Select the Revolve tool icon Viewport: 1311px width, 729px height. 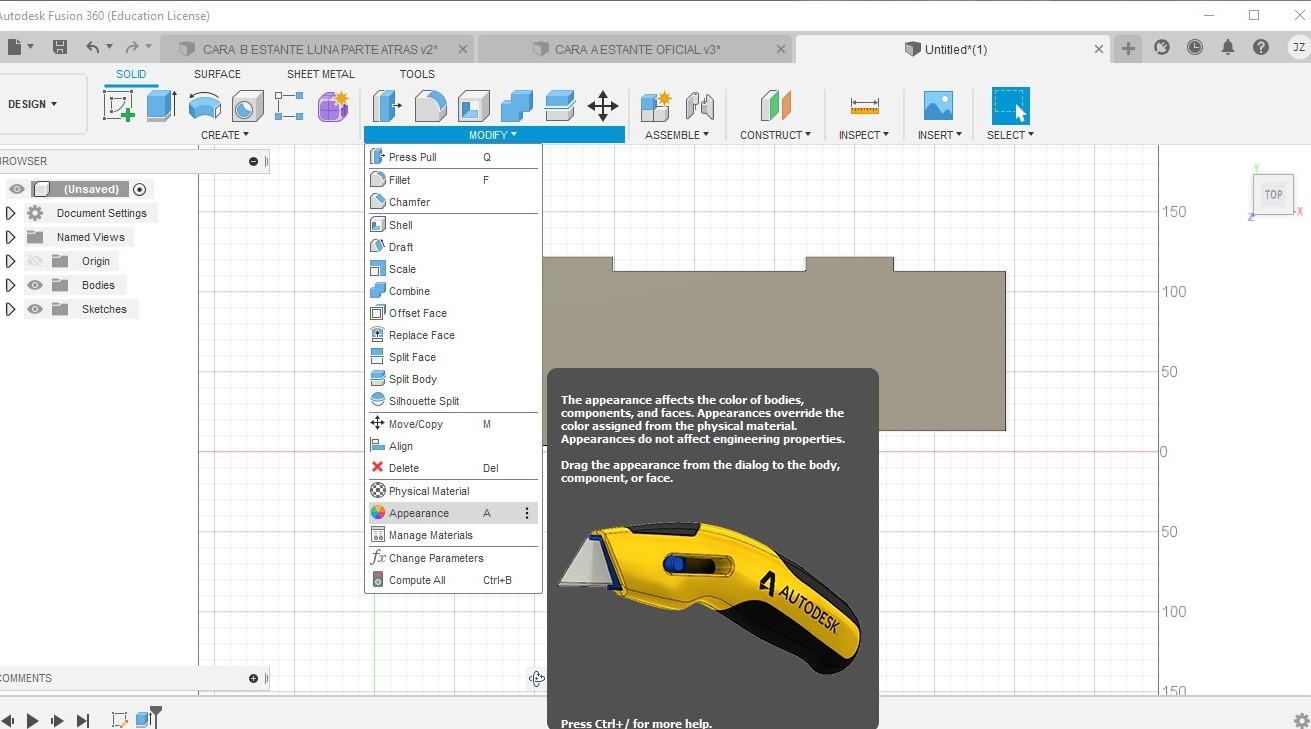[204, 105]
